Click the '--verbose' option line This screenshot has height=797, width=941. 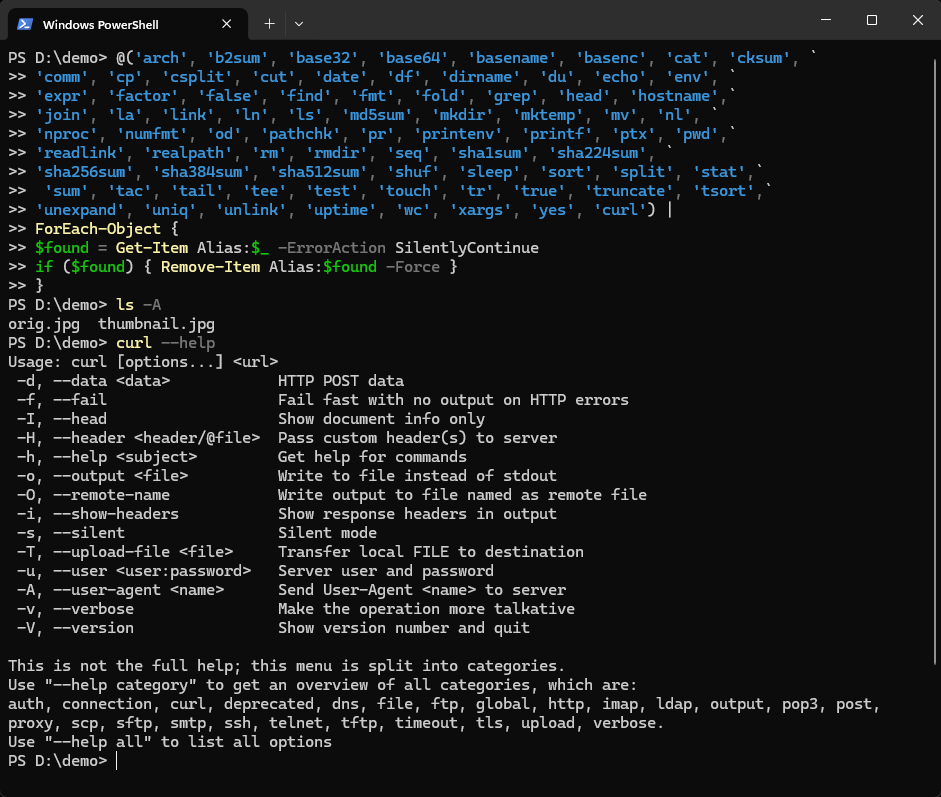[x=295, y=609]
